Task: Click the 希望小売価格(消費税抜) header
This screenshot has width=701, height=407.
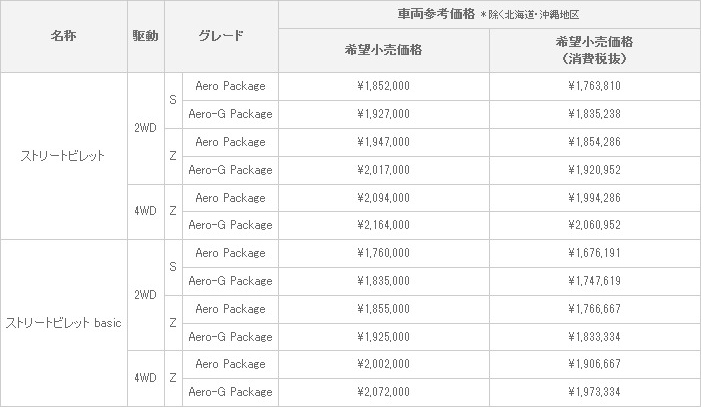Action: click(595, 50)
